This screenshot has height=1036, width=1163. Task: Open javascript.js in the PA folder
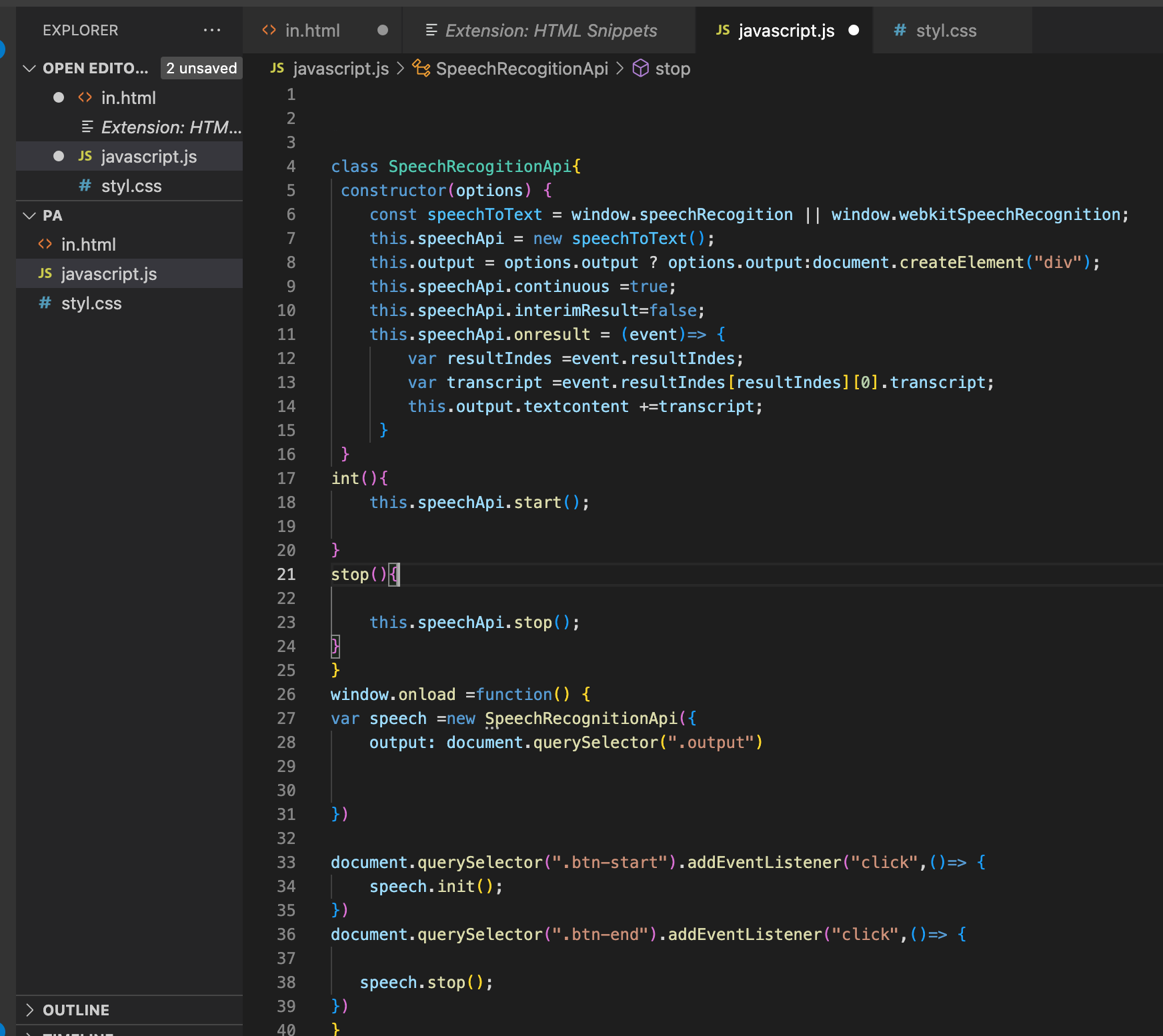tap(129, 273)
